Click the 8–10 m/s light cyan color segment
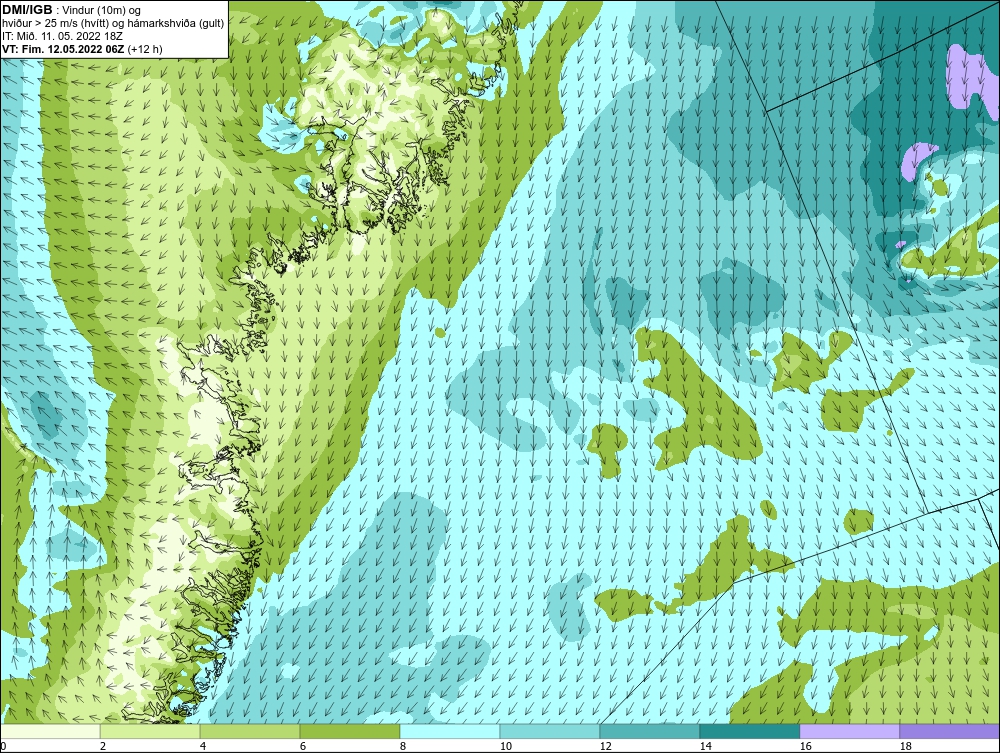The height and width of the screenshot is (753, 1000). (450, 731)
